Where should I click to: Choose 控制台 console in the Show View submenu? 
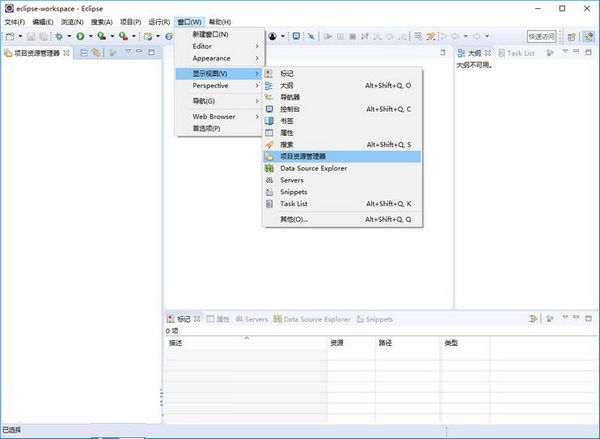pos(342,109)
